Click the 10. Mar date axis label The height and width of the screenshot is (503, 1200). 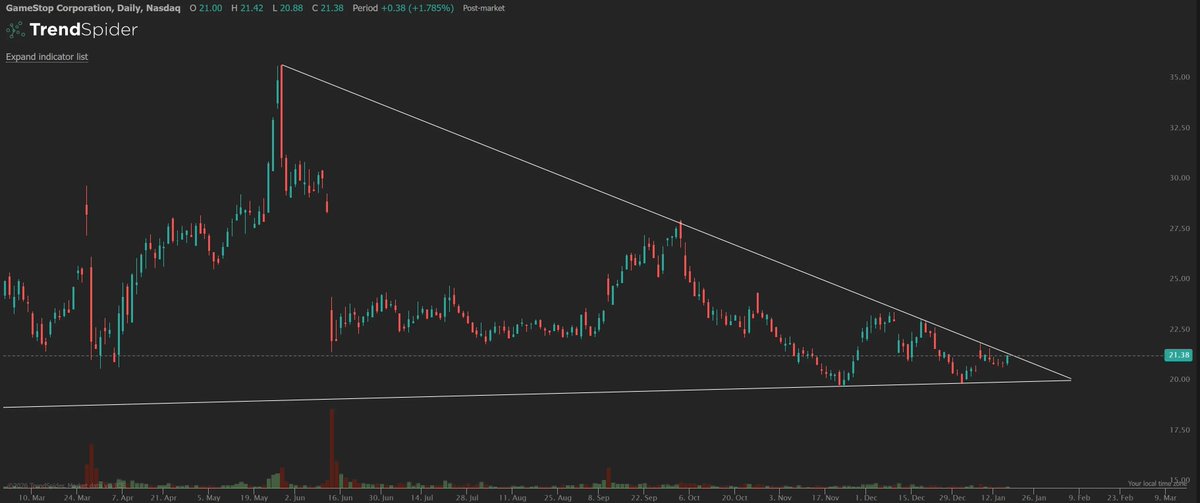point(31,496)
